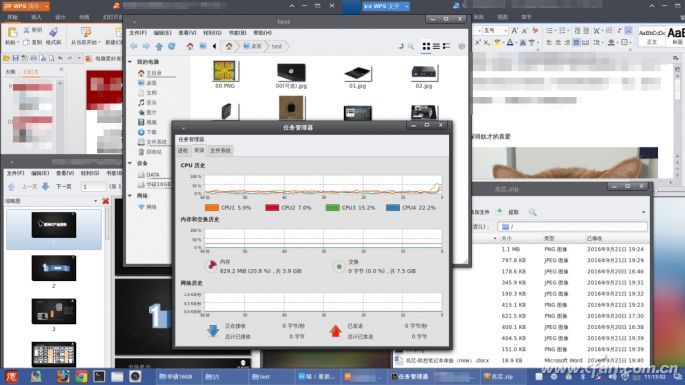Switch to the 文件系统 tab in task manager
The height and width of the screenshot is (385, 685).
point(220,150)
